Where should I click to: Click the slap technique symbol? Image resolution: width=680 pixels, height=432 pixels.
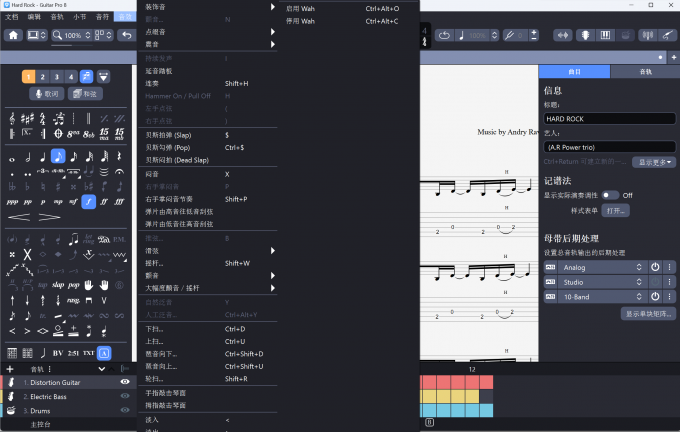click(57, 285)
